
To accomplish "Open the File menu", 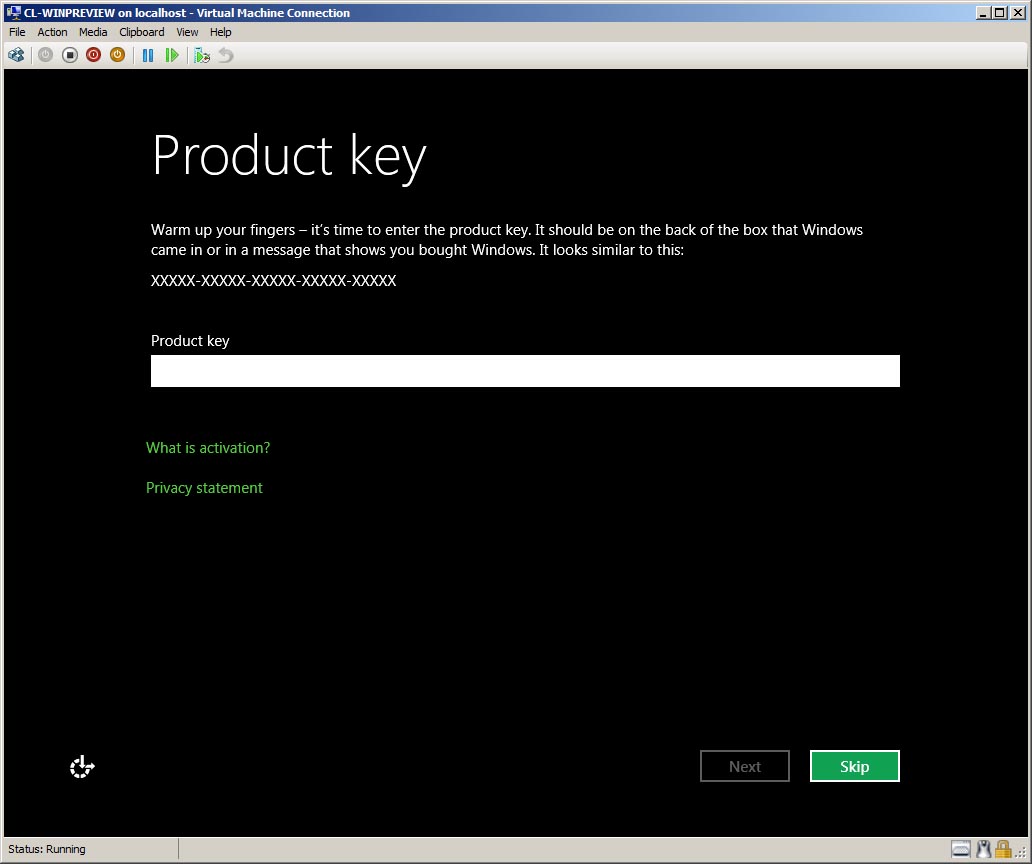I will click(17, 32).
